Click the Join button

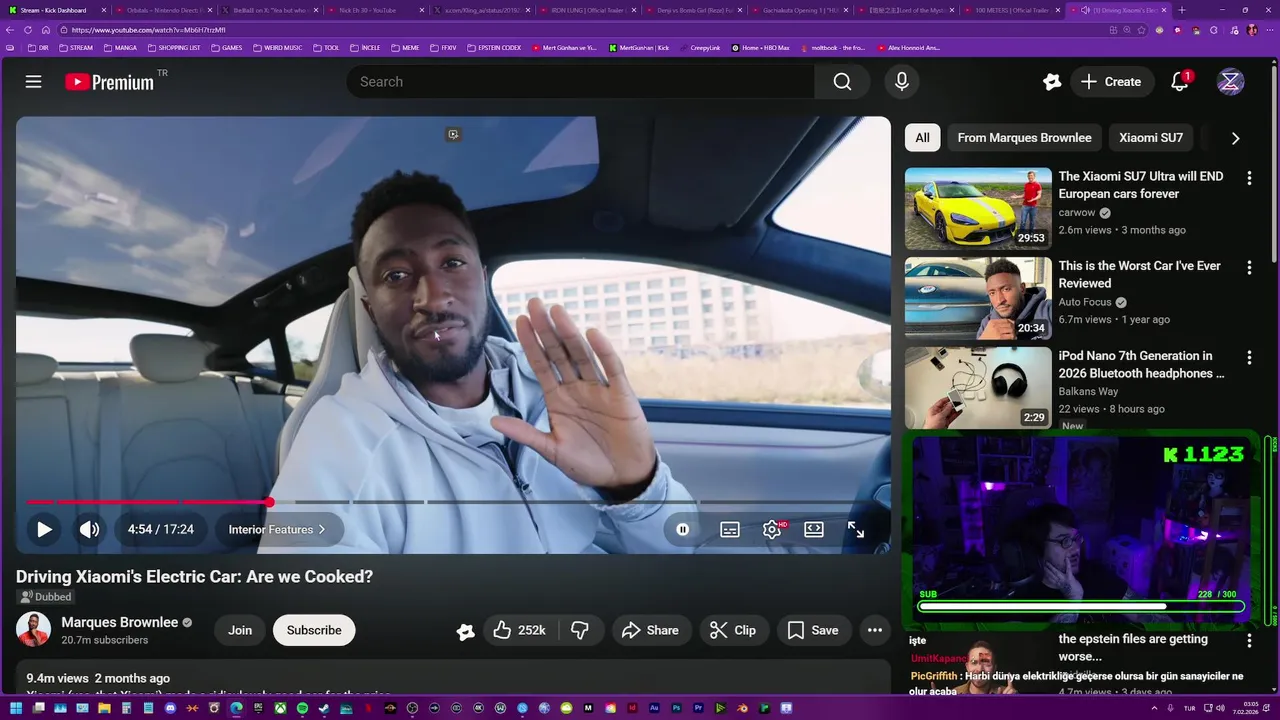tap(240, 630)
